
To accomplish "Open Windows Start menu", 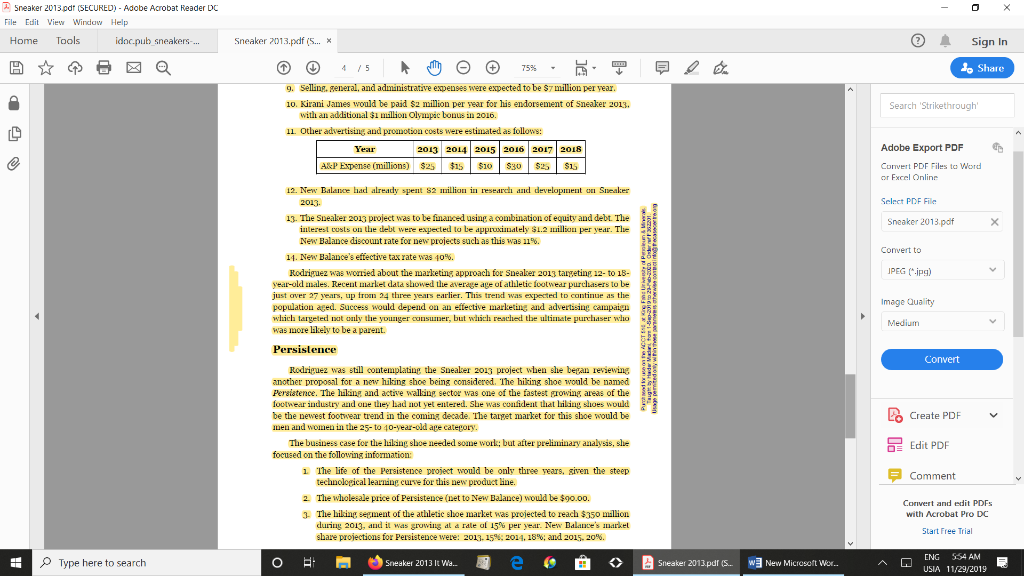I will pyautogui.click(x=16, y=562).
